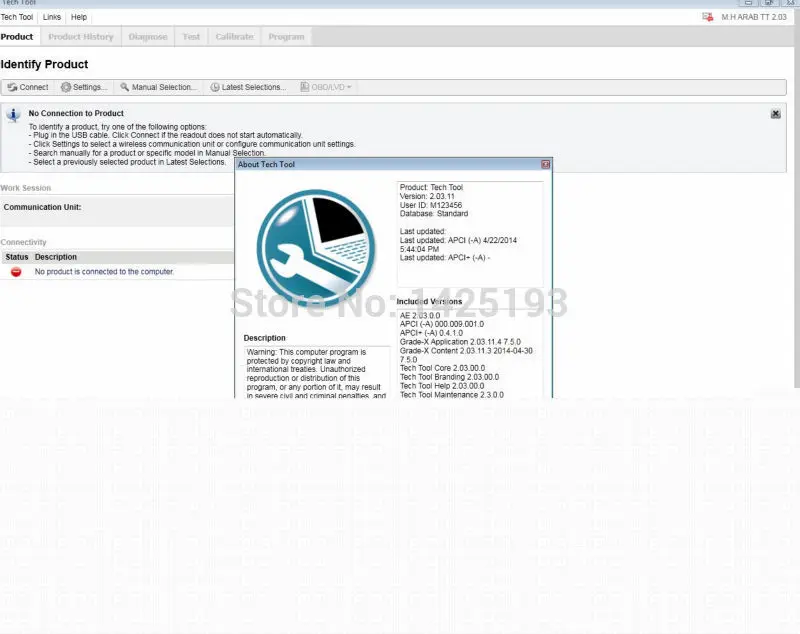Switch to the Test tab
The image size is (800, 634).
191,37
